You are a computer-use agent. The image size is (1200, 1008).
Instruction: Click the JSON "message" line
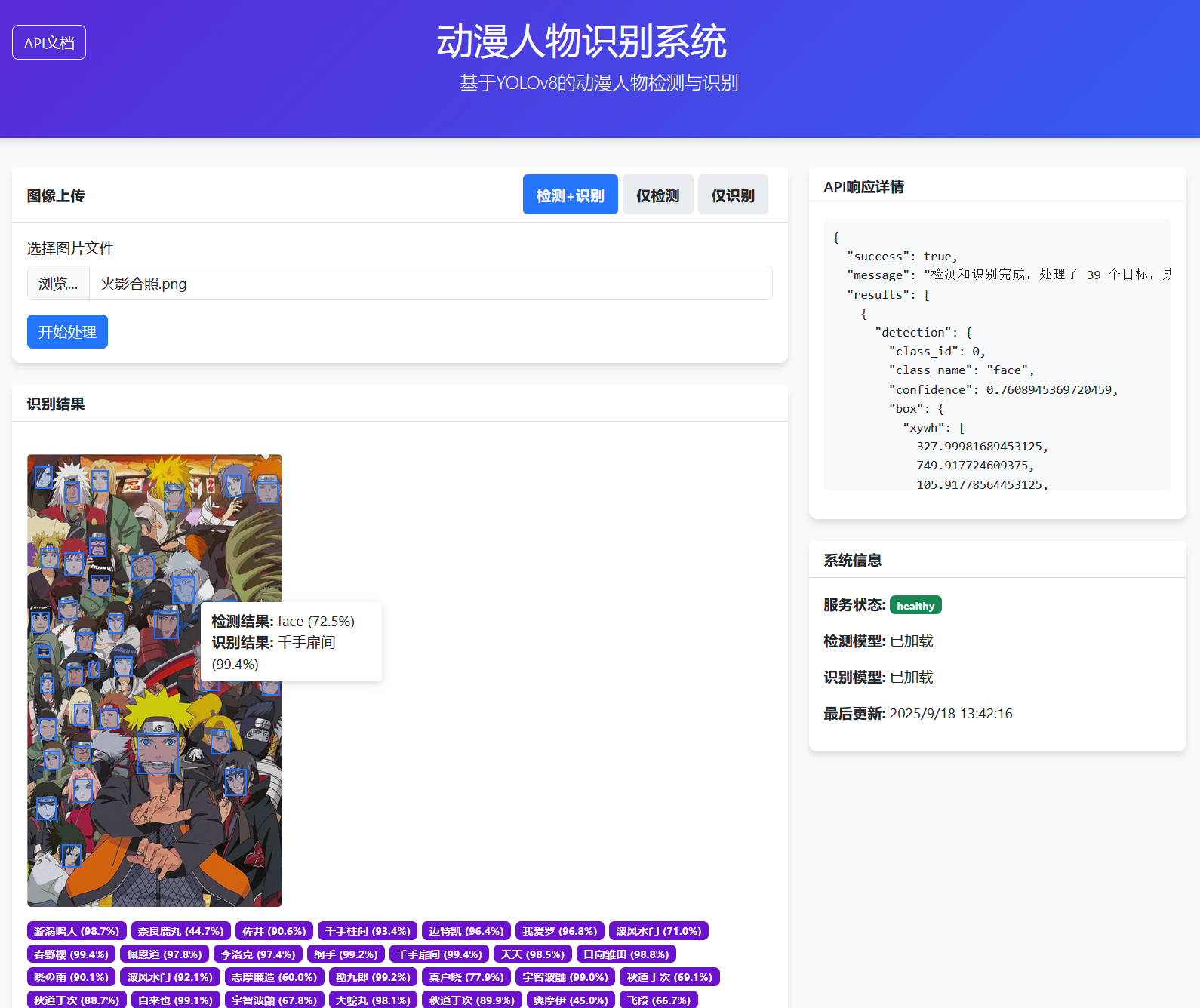click(1009, 275)
